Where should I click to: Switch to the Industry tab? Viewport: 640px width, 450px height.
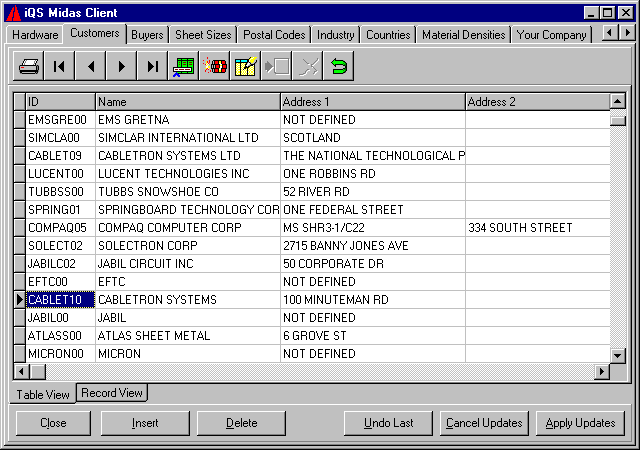(x=336, y=35)
